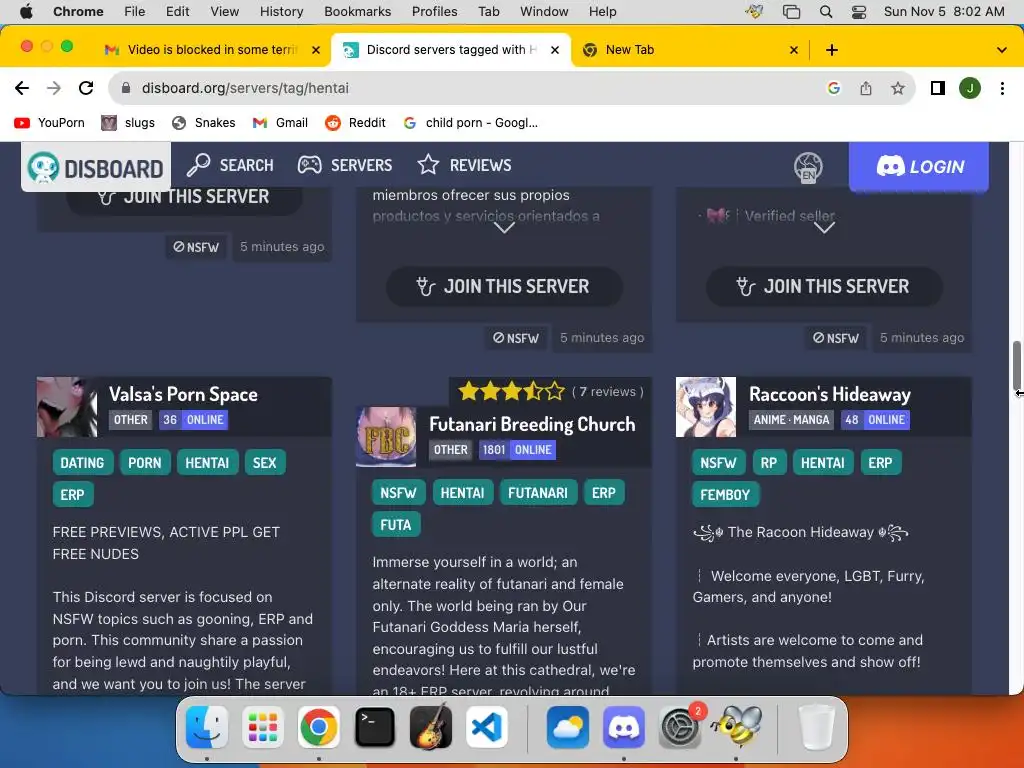Open the share icon in address bar
Screen dimensions: 1024x768
click(x=866, y=88)
